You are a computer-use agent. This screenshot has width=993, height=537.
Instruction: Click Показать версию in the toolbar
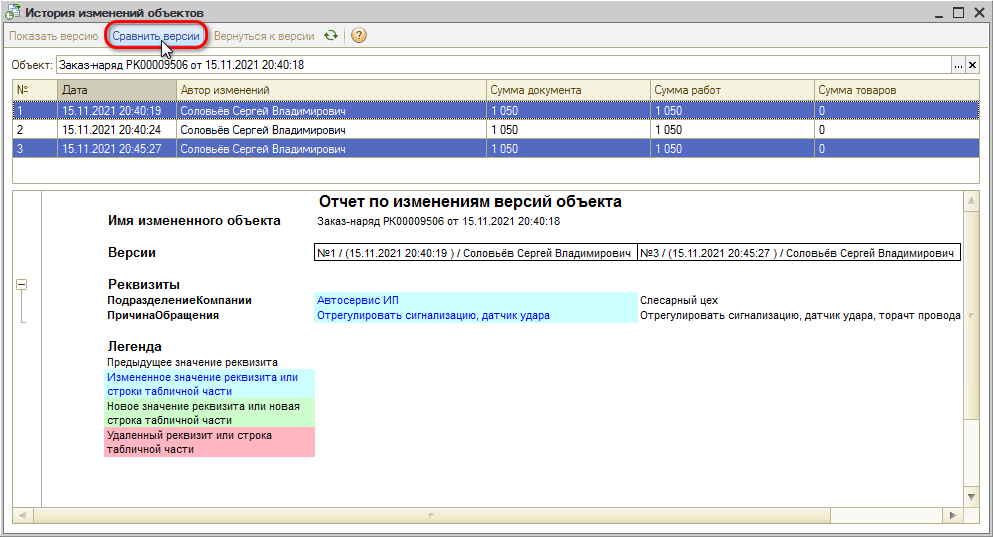(53, 36)
